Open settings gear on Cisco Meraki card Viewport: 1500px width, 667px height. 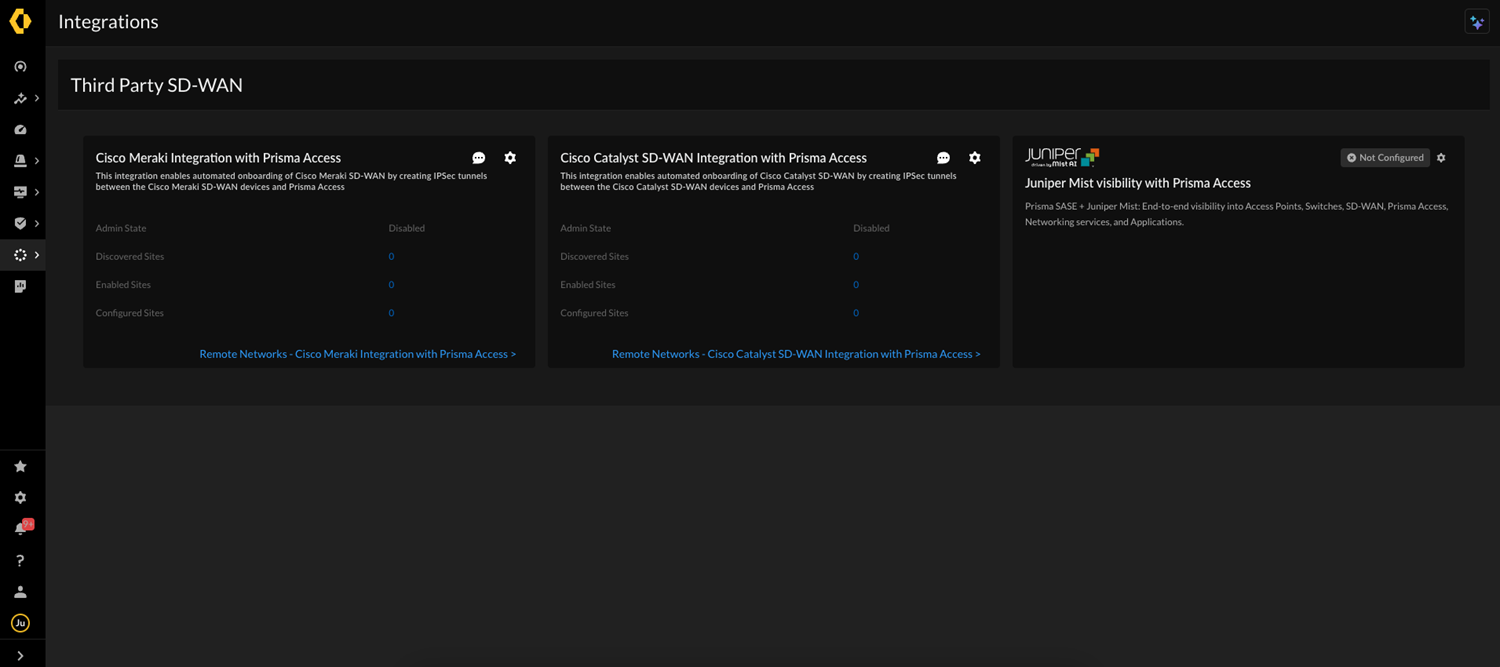point(510,158)
